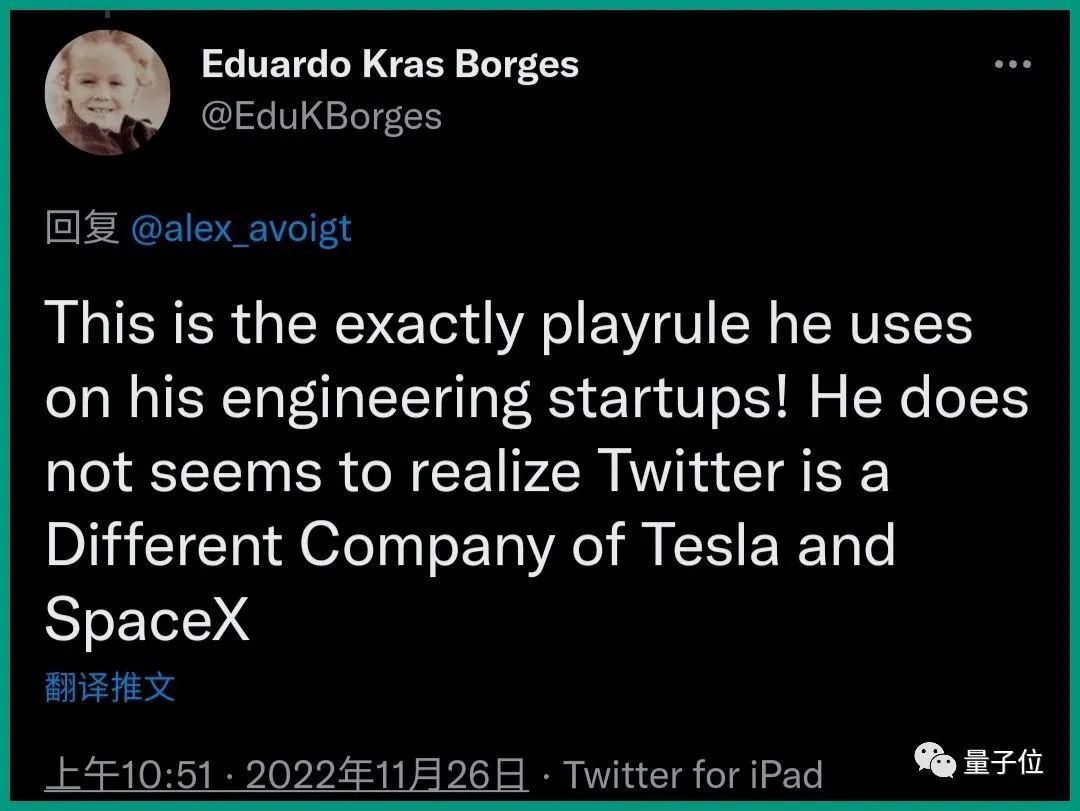Image resolution: width=1080 pixels, height=811 pixels.
Task: Open the Twitter for iPad source link
Action: (x=693, y=775)
